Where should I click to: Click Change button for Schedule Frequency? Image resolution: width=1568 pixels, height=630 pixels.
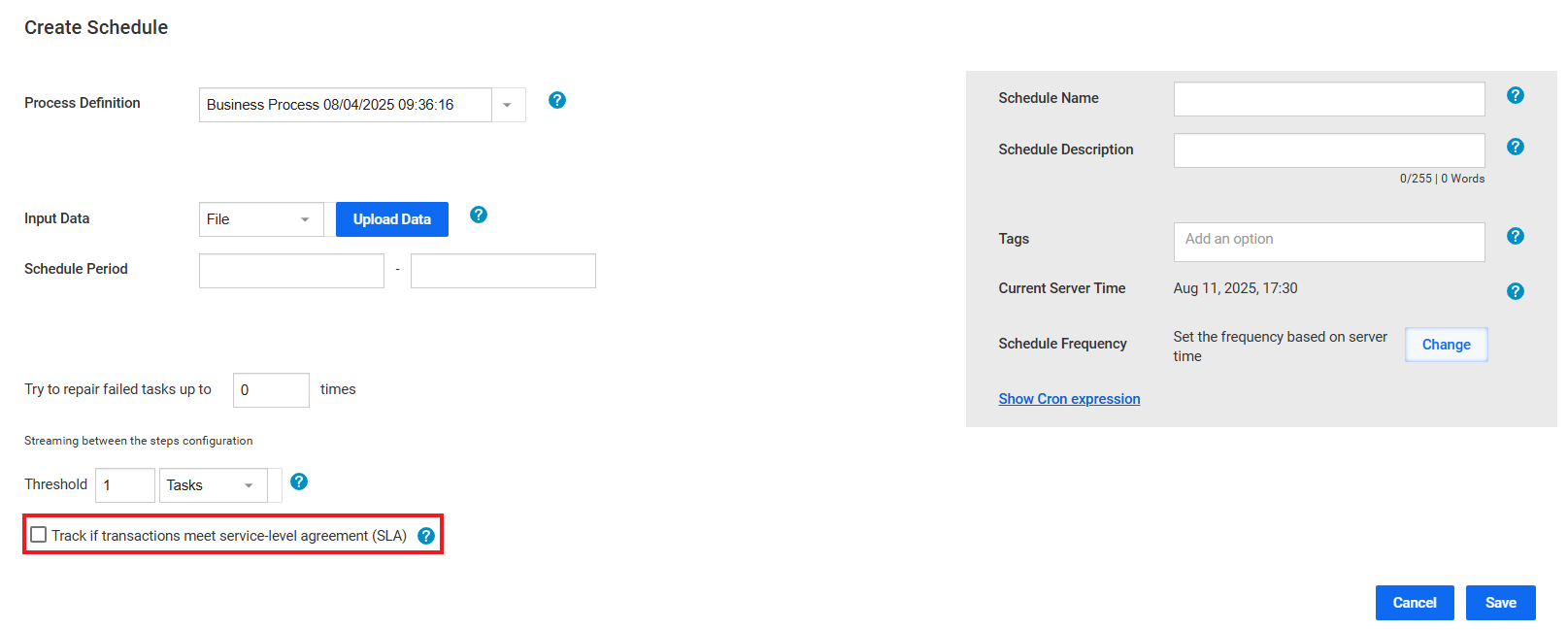coord(1447,345)
